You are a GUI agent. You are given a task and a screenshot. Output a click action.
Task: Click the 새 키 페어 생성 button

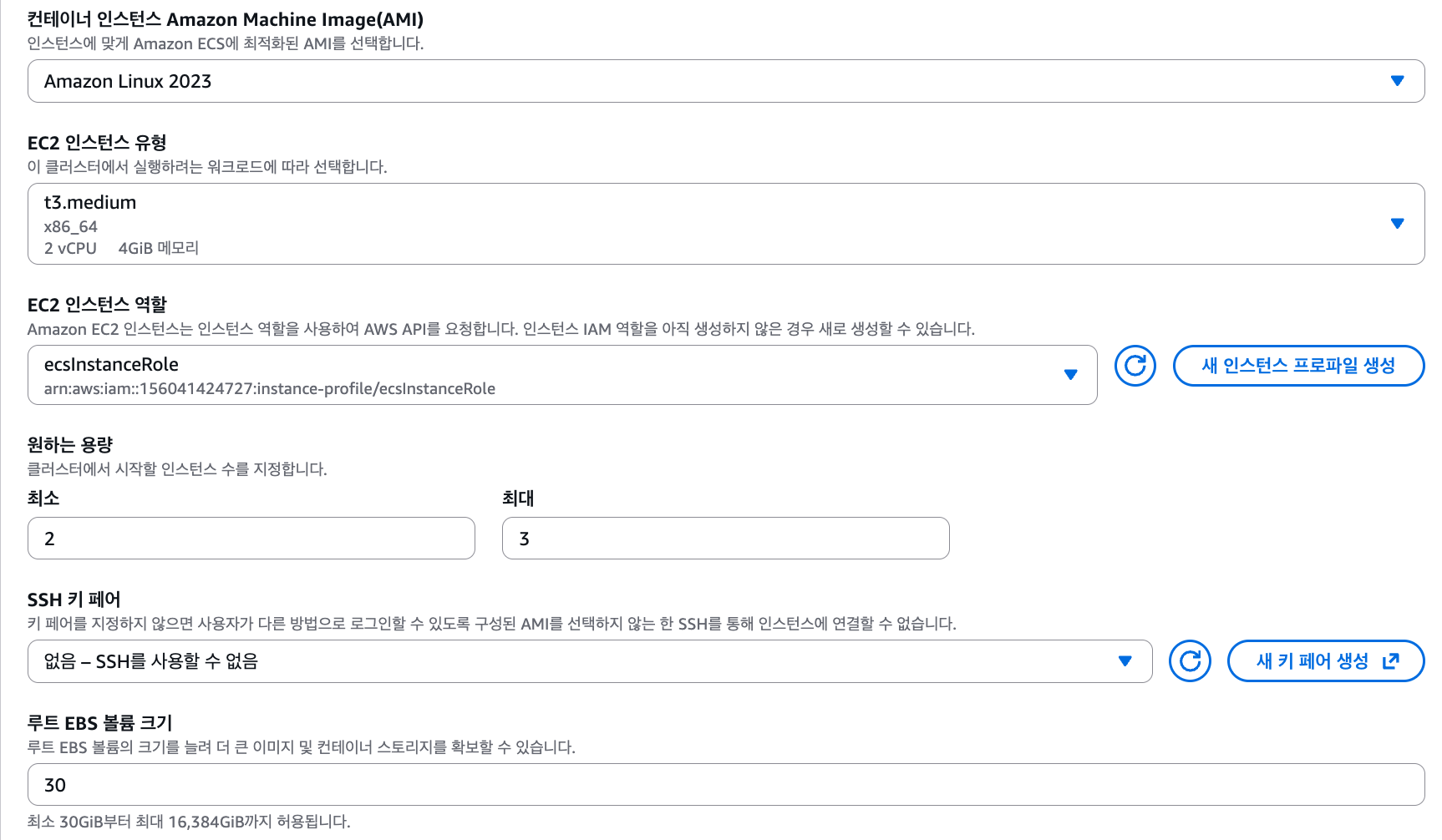(1326, 661)
